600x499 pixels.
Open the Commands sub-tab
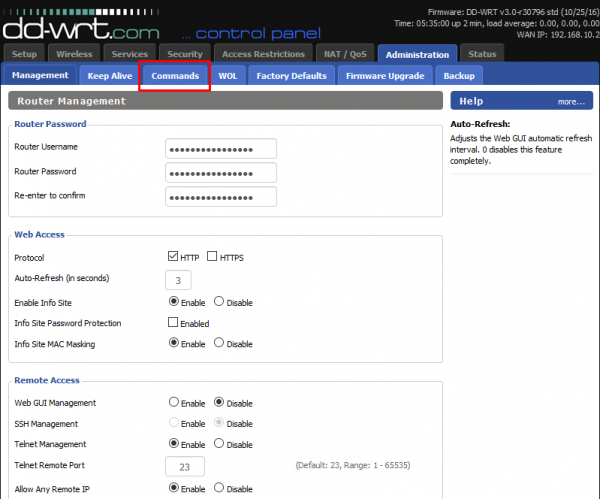click(175, 76)
